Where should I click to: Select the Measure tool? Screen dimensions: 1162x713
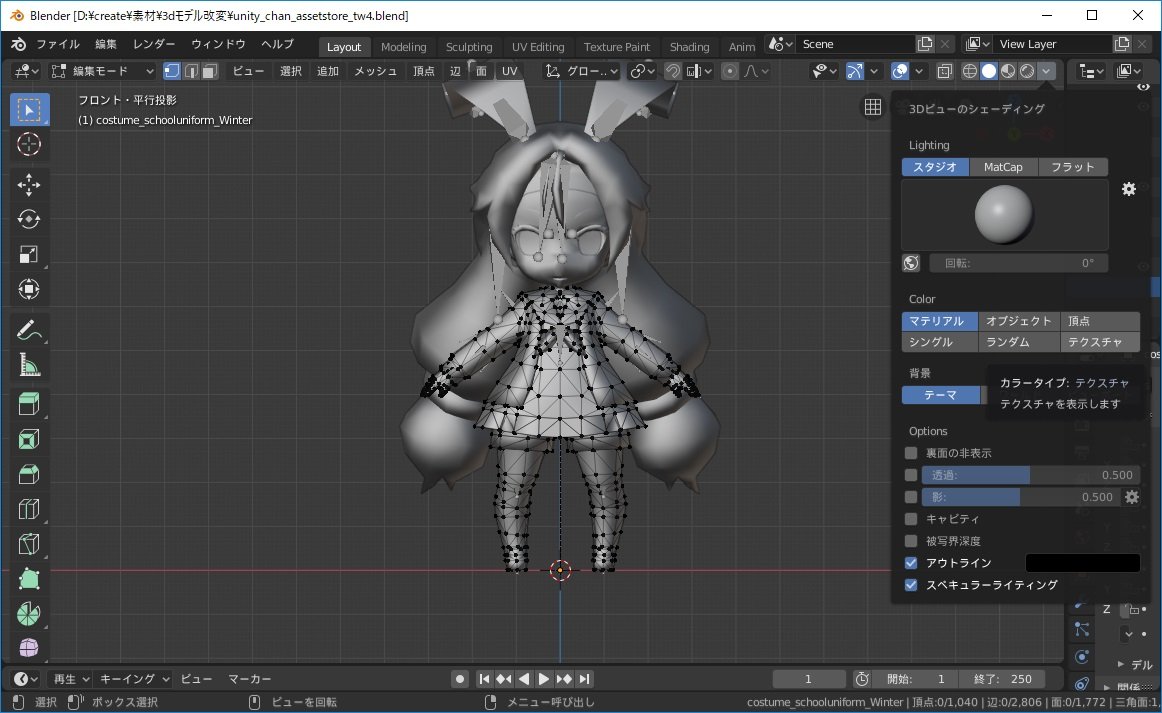click(x=29, y=365)
